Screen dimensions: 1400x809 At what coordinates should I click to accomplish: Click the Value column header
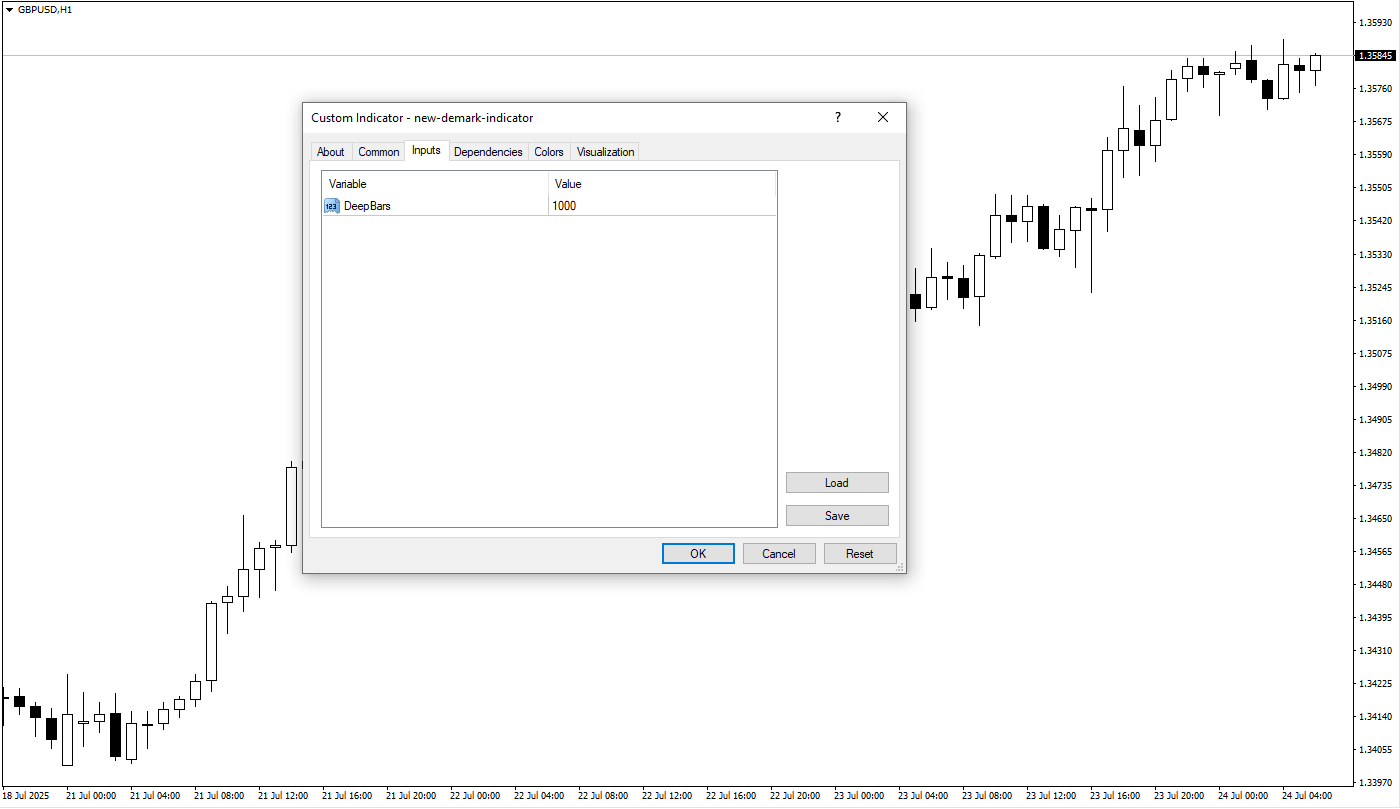[x=662, y=184]
